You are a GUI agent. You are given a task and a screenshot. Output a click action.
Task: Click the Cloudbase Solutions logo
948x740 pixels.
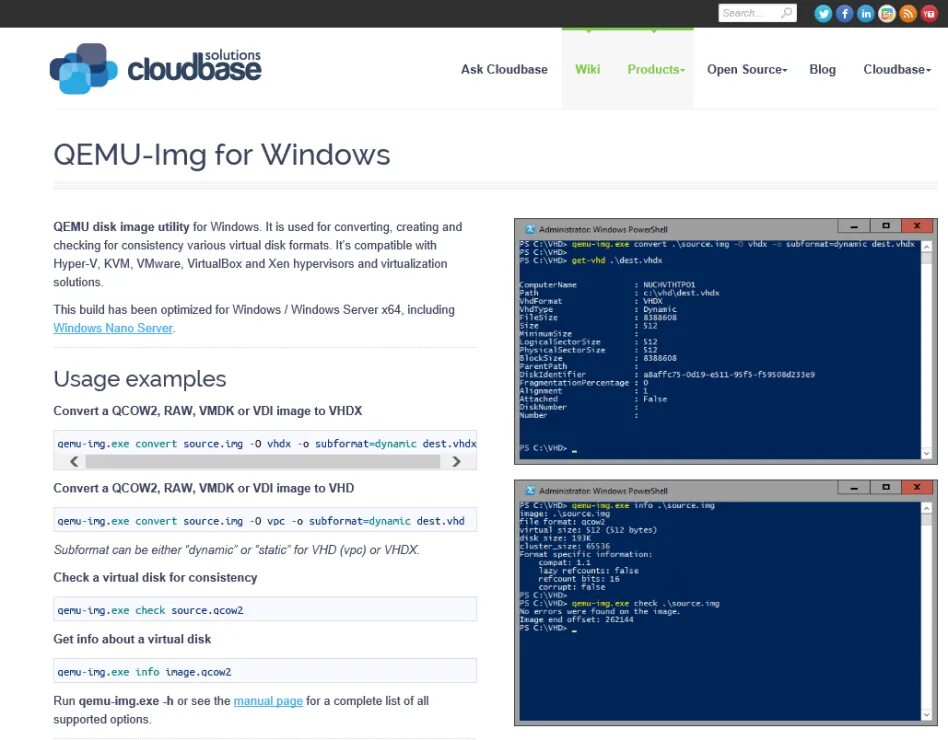pos(155,68)
